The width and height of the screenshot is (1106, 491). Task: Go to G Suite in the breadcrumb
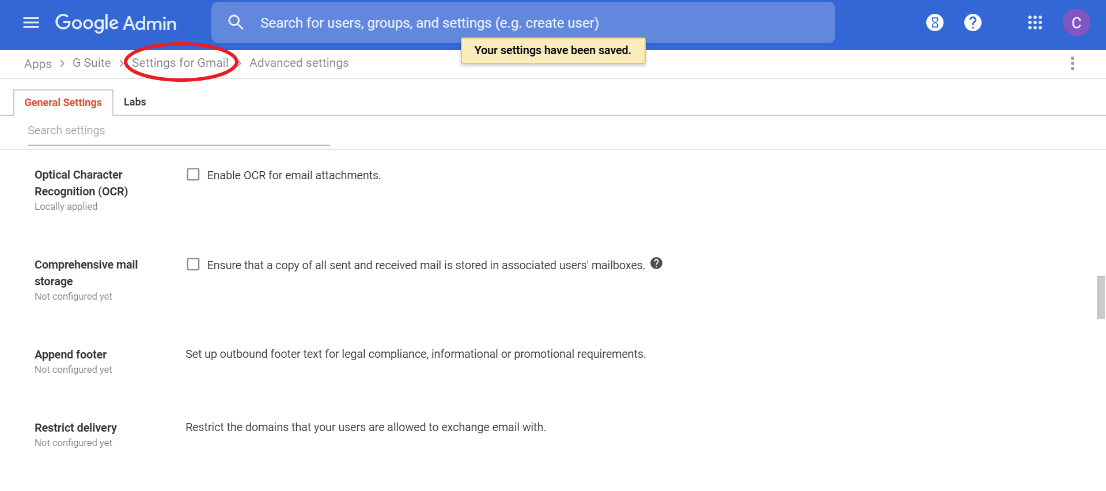[92, 63]
